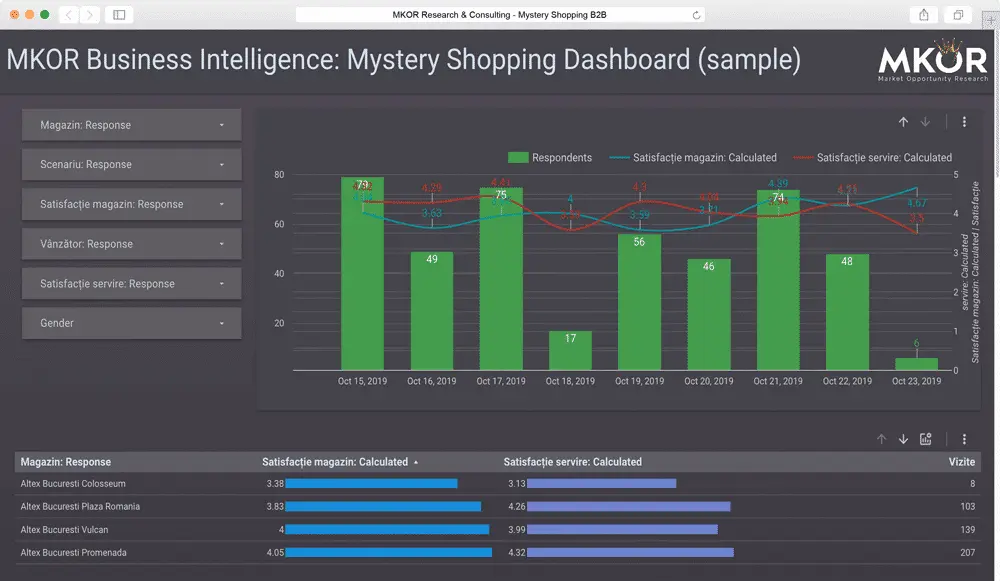Click the chart's up arrow drill icon

[x=903, y=122]
